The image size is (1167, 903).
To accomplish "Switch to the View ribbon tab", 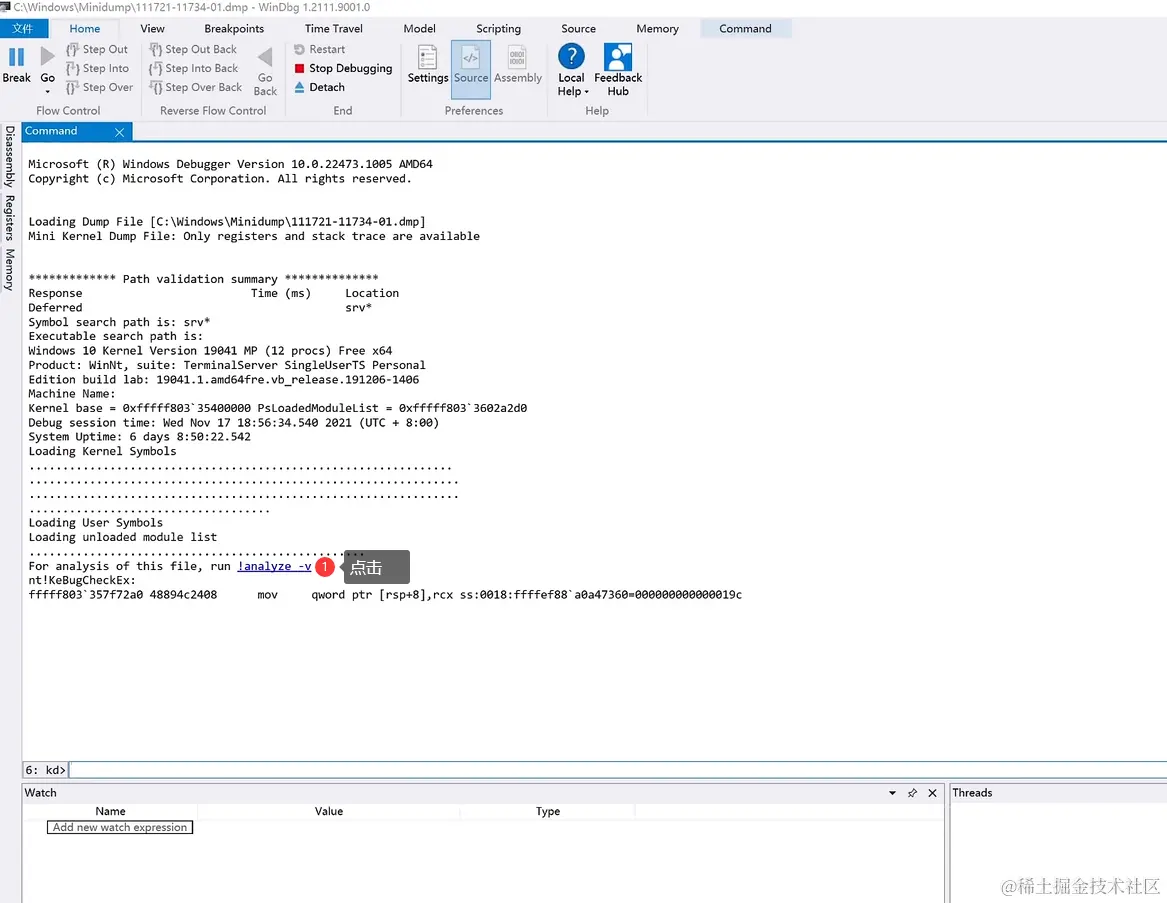I will [x=153, y=28].
